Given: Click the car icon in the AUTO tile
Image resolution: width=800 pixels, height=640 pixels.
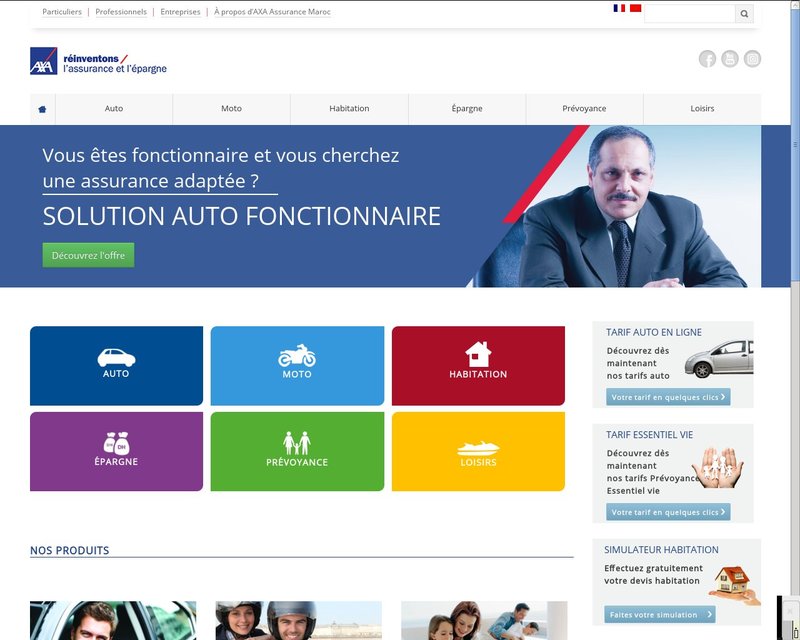Looking at the screenshot, I should 116,357.
